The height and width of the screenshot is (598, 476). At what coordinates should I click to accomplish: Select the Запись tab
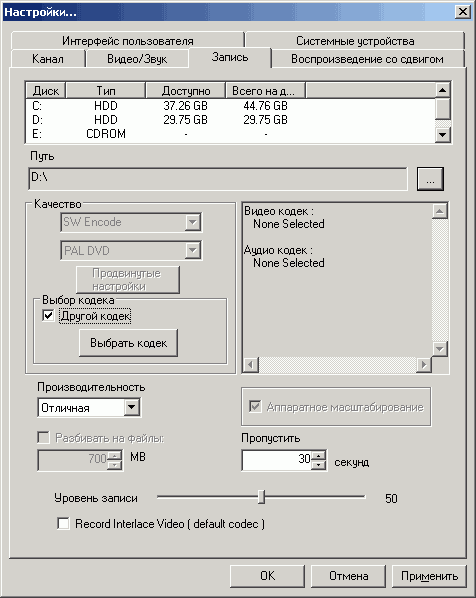(230, 57)
